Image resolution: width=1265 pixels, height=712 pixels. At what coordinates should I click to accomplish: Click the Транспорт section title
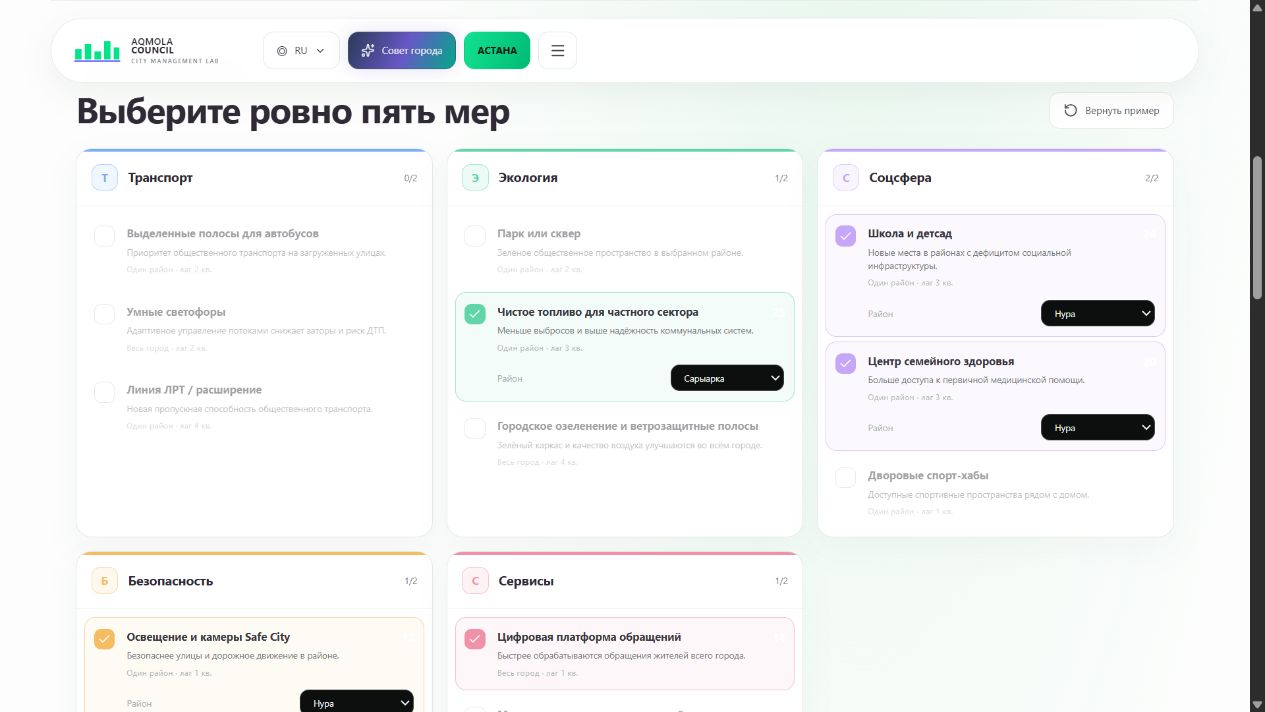tap(160, 177)
